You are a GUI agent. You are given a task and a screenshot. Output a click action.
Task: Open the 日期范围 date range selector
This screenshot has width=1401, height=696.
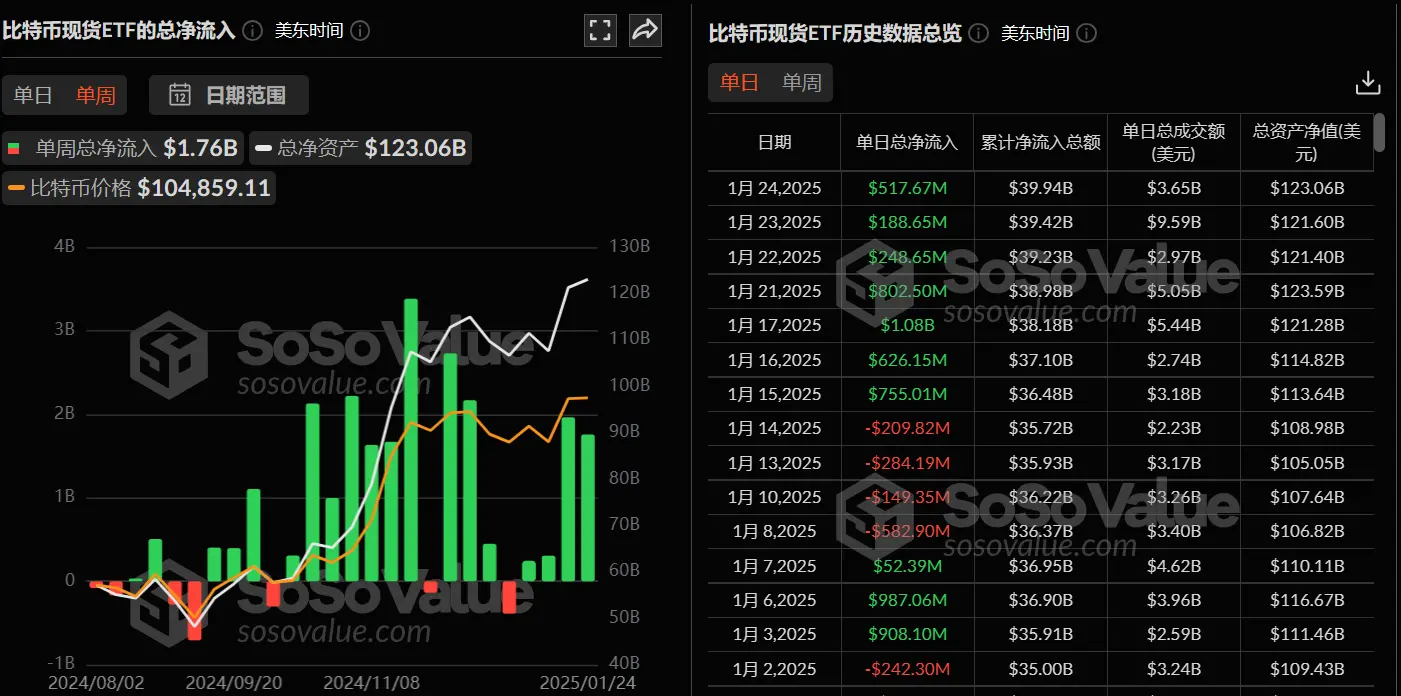[x=229, y=95]
